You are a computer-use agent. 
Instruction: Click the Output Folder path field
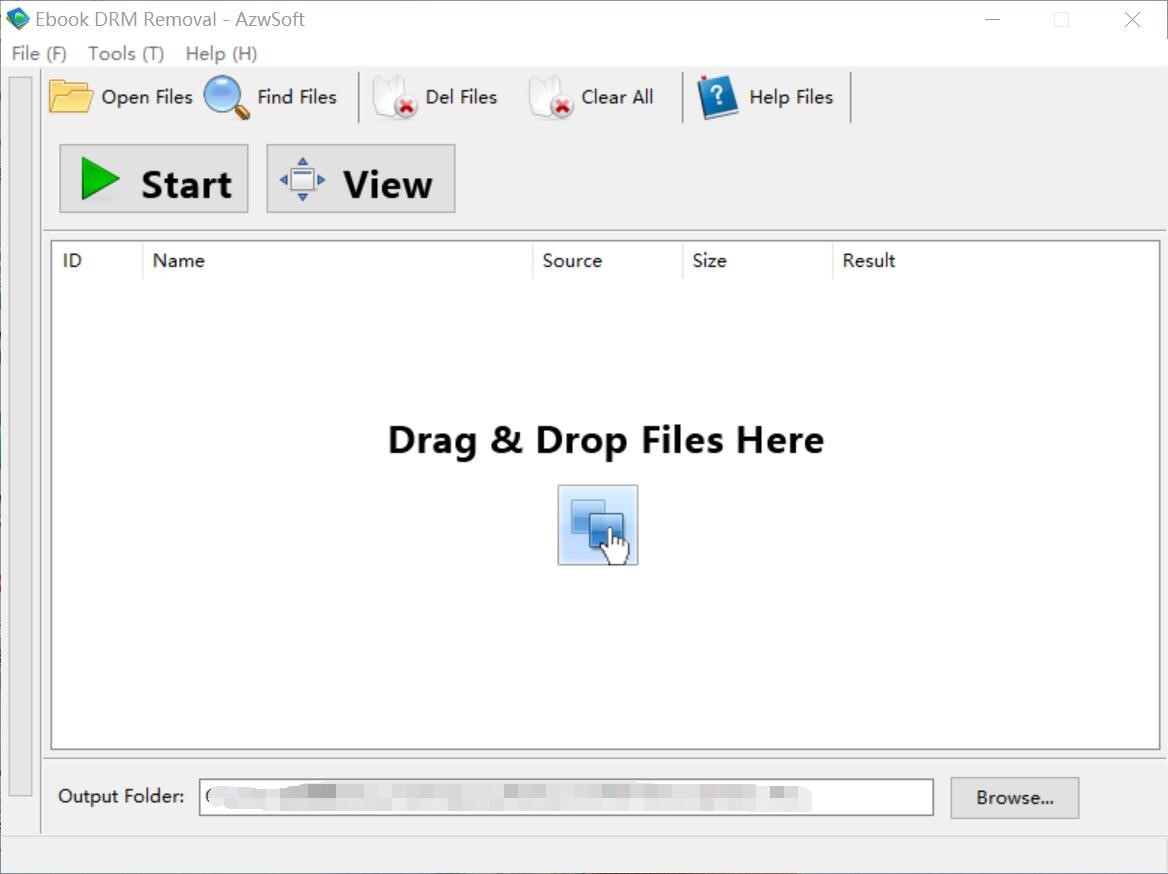click(x=566, y=797)
